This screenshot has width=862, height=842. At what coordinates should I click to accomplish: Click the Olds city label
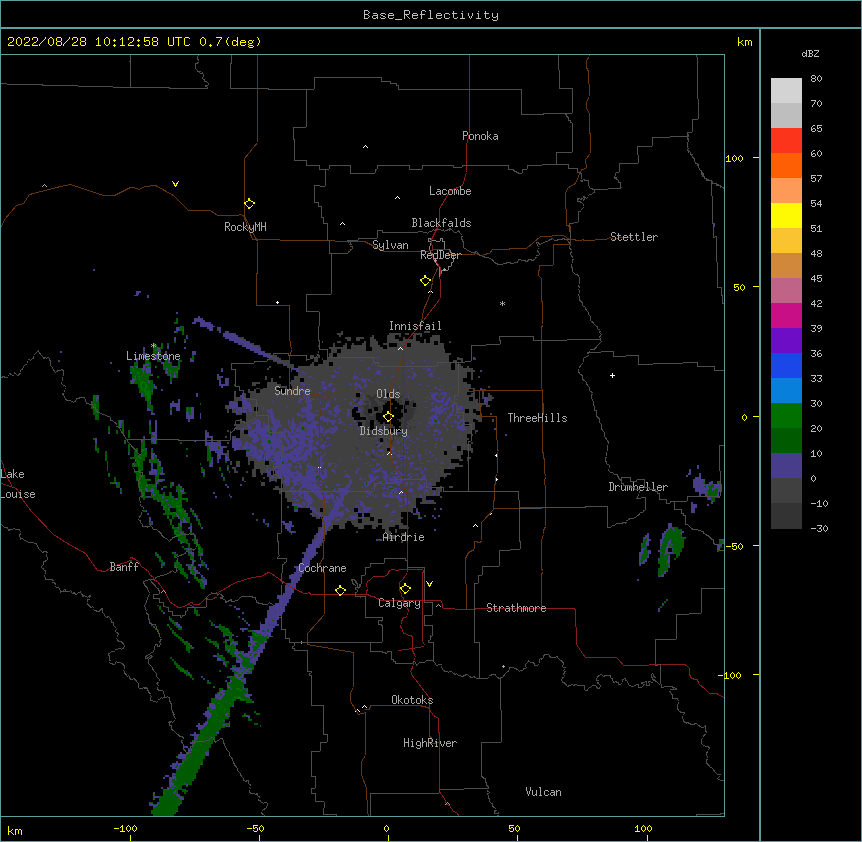pyautogui.click(x=388, y=394)
